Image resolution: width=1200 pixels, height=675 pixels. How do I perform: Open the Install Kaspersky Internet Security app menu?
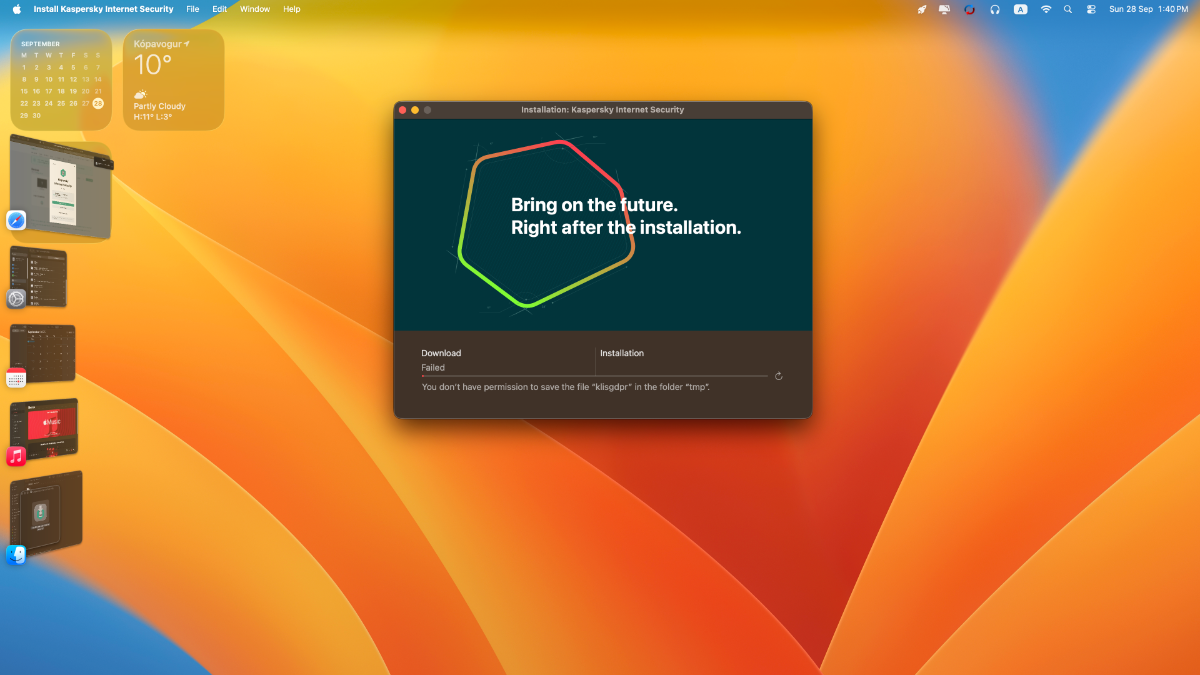[x=103, y=9]
